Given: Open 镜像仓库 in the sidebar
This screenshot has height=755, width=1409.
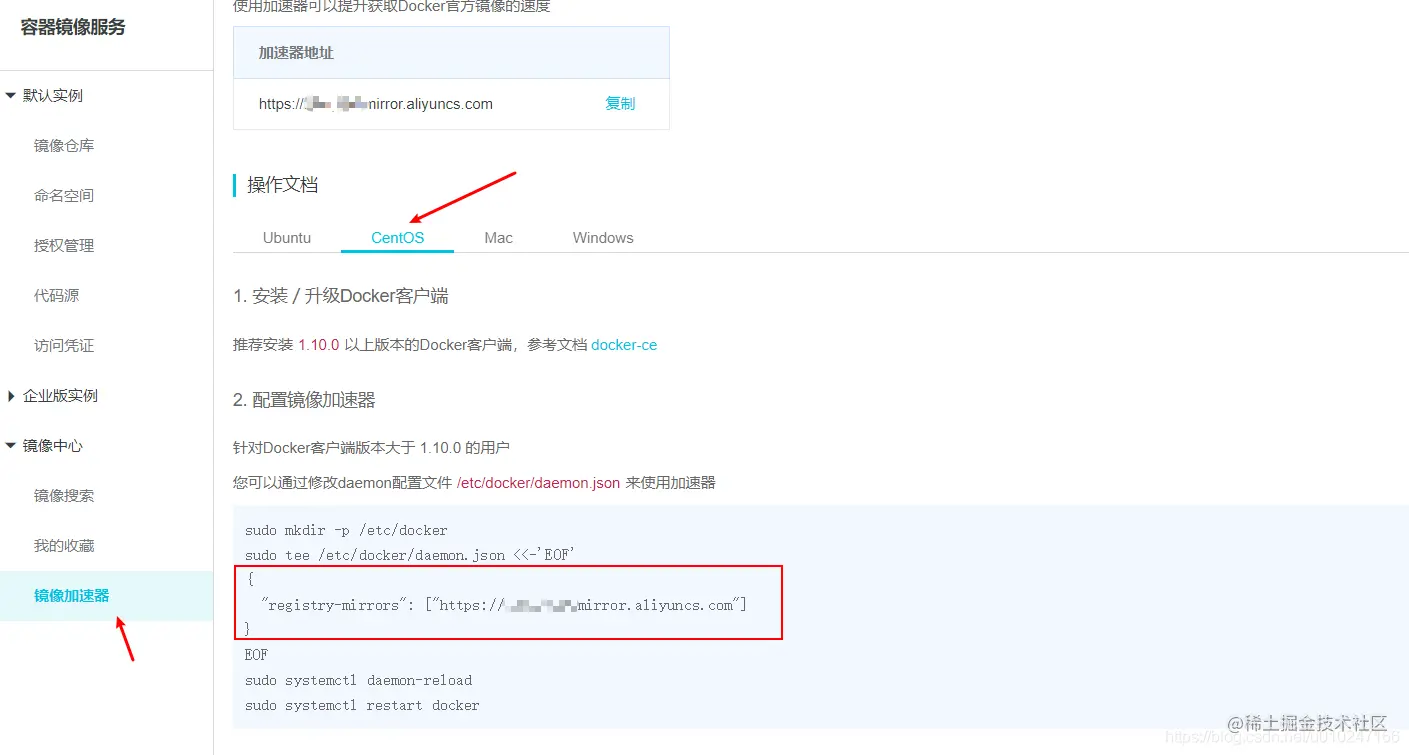Looking at the screenshot, I should pos(62,145).
